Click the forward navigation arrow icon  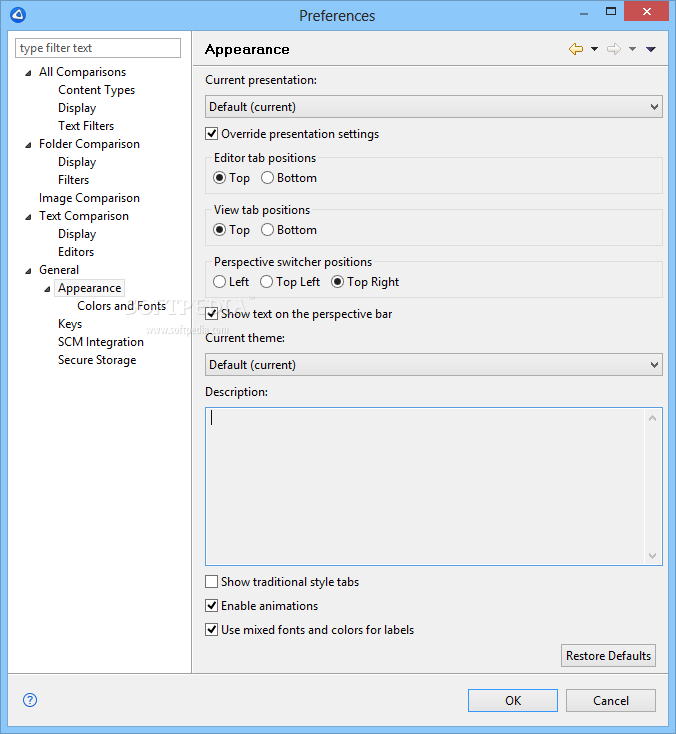click(614, 49)
